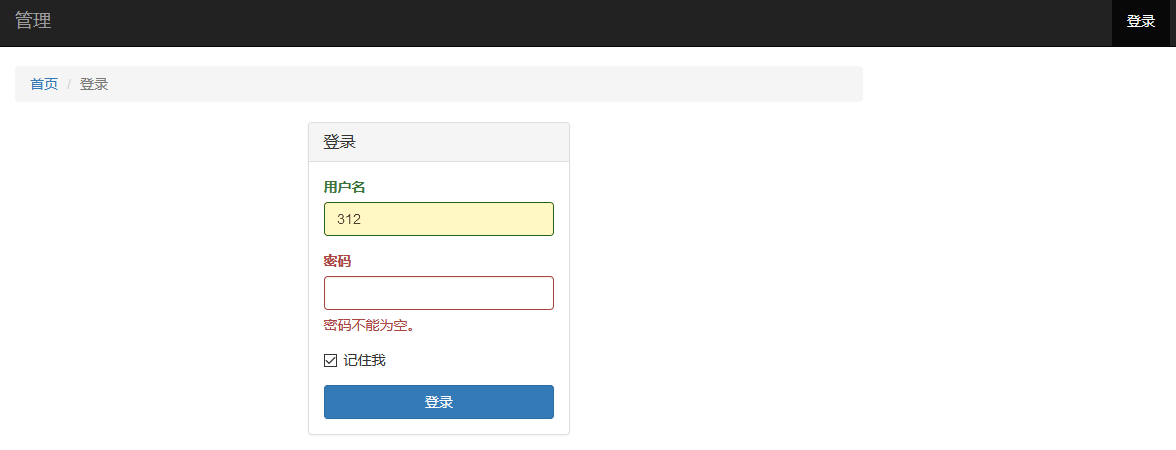Click the 管理 brand link in navbar
Image resolution: width=1176 pixels, height=450 pixels.
(x=33, y=21)
